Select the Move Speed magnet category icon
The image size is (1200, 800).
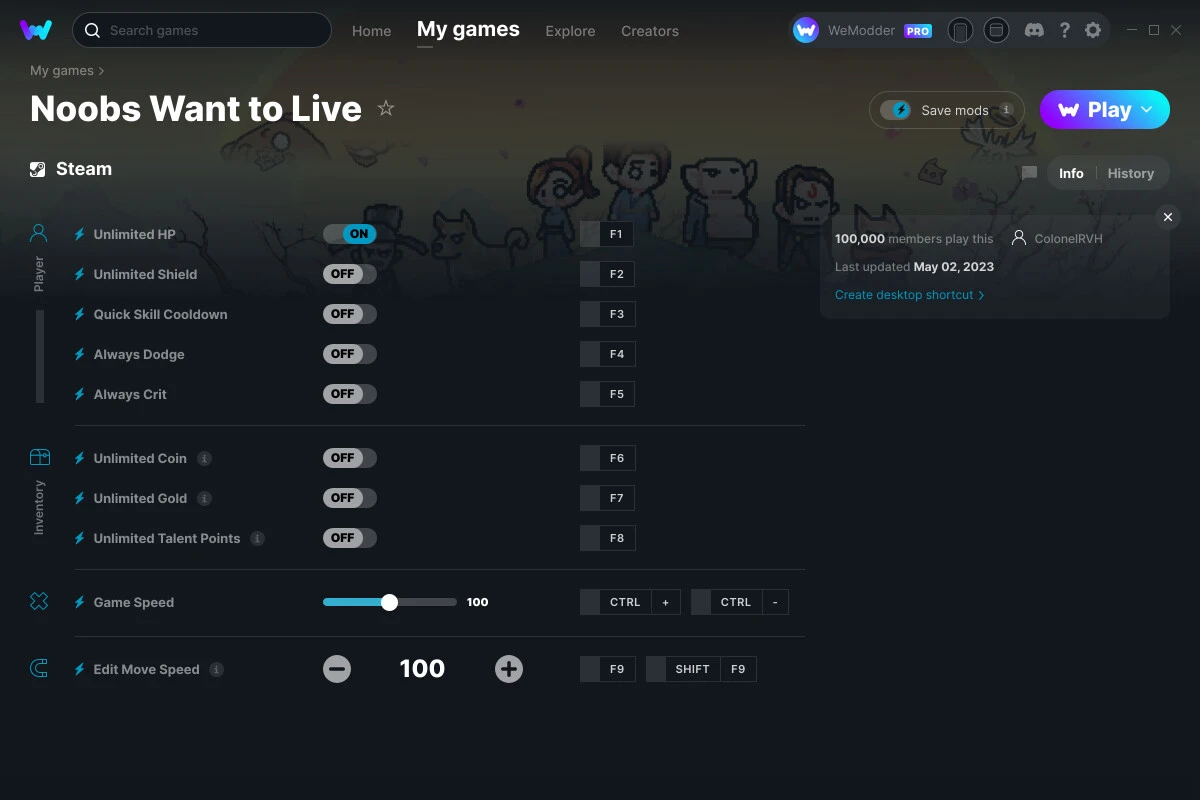pyautogui.click(x=39, y=669)
